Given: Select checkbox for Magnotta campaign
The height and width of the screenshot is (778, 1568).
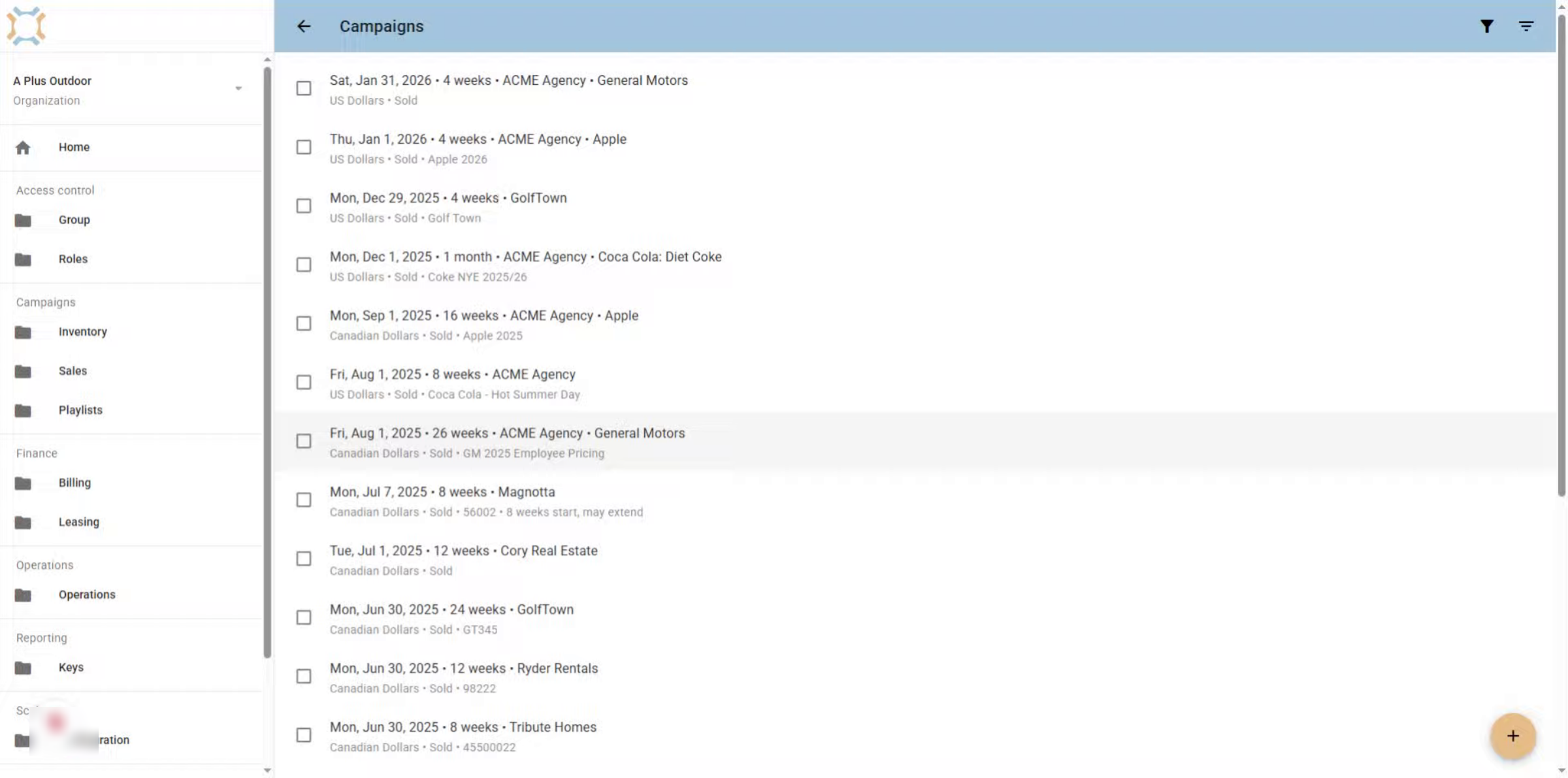Looking at the screenshot, I should (304, 500).
